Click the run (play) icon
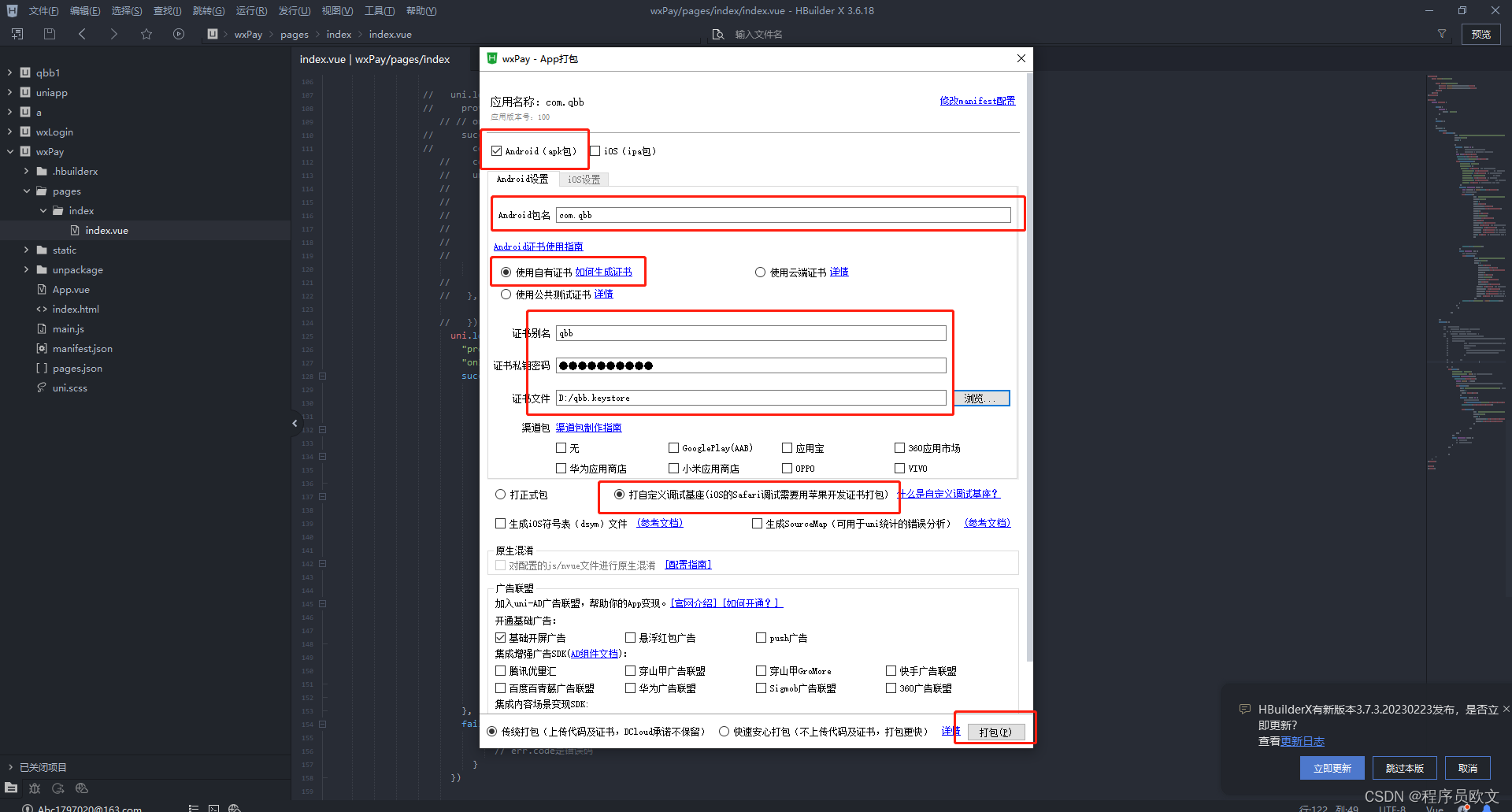Image resolution: width=1512 pixels, height=812 pixels. pyautogui.click(x=179, y=34)
